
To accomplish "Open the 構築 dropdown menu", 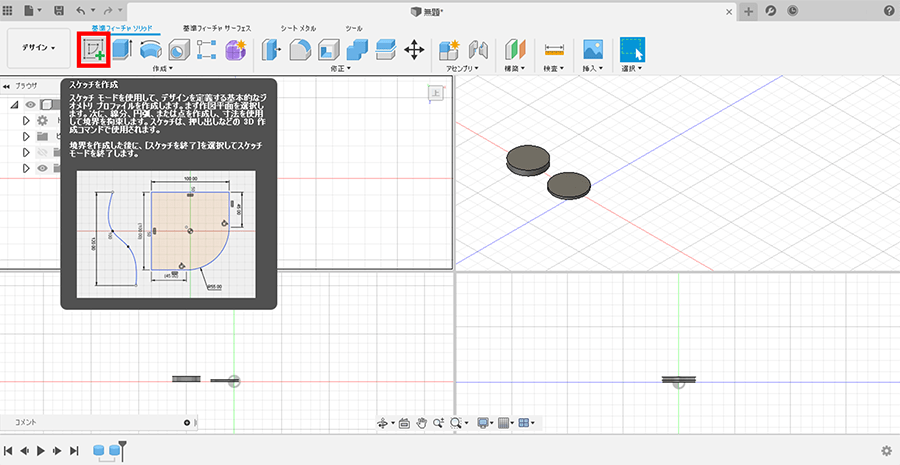I will point(514,68).
